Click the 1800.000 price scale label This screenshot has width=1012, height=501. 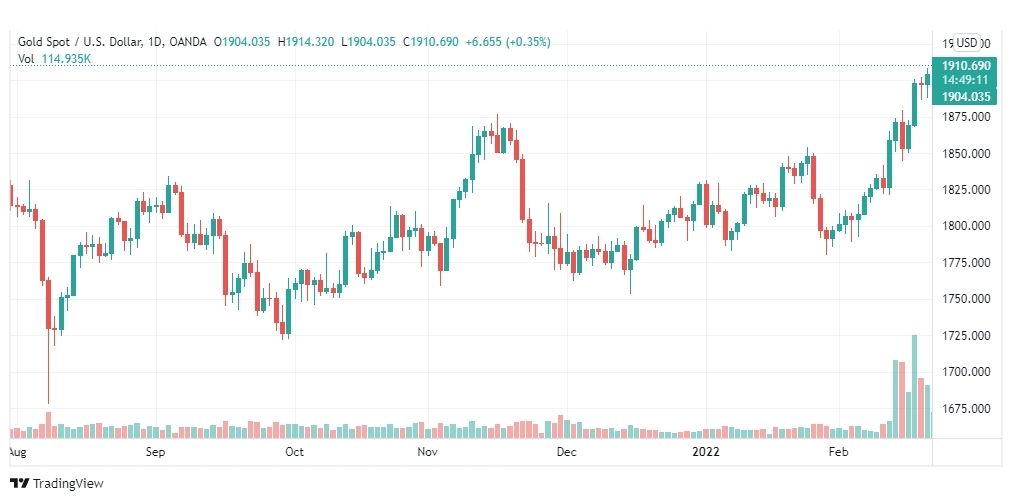pyautogui.click(x=966, y=226)
